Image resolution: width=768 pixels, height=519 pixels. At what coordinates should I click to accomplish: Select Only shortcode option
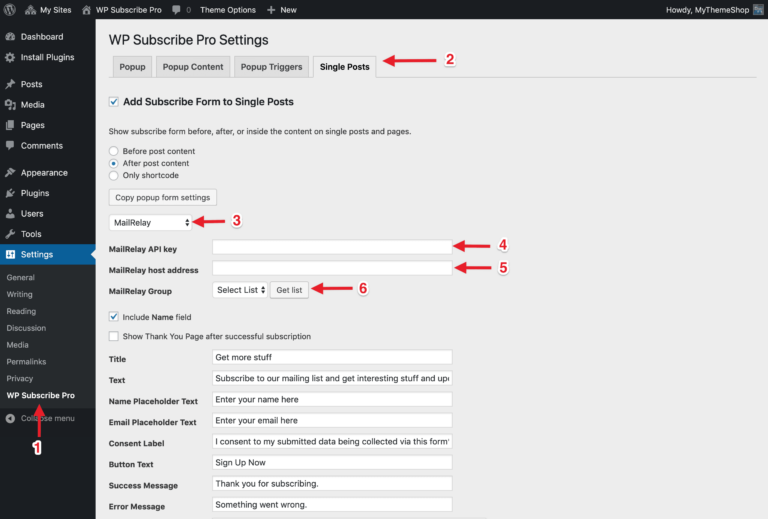click(114, 175)
